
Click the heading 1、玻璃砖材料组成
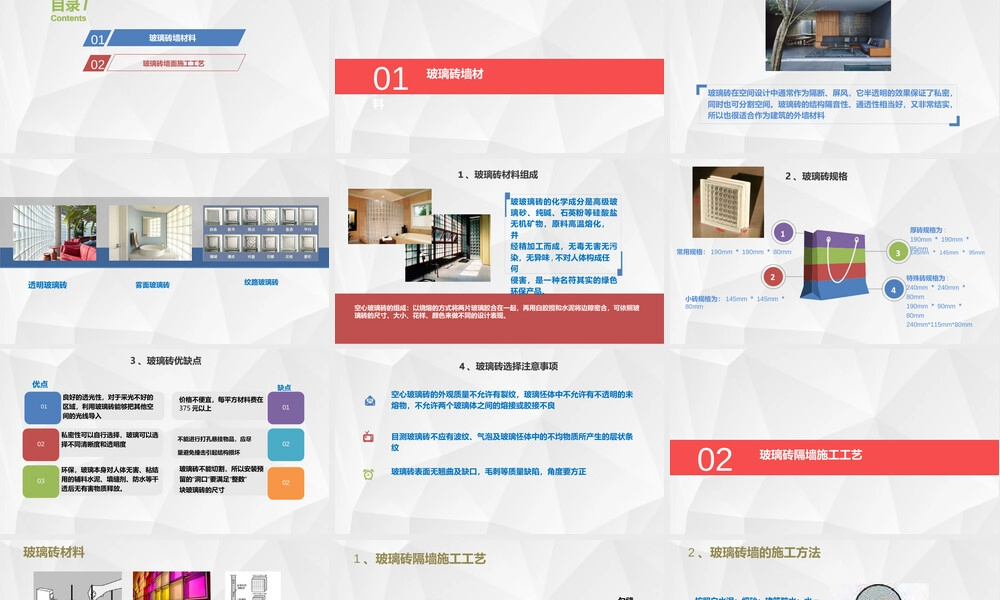coord(497,175)
